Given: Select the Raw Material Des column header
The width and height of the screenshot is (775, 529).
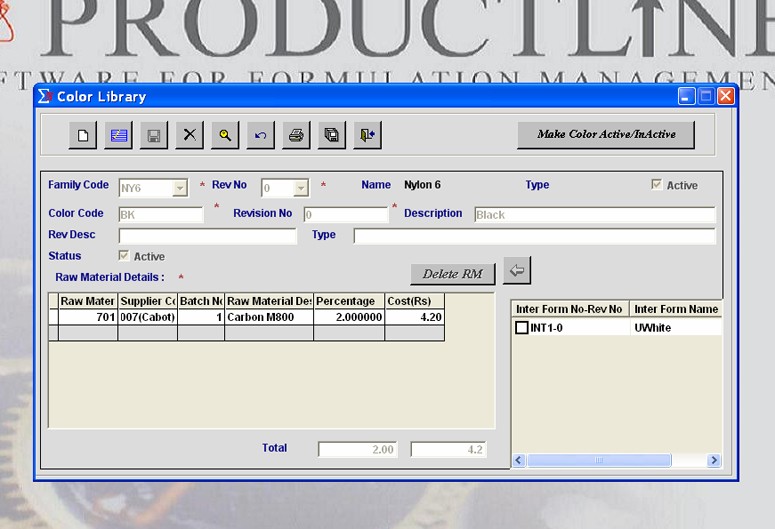Looking at the screenshot, I should 269,301.
